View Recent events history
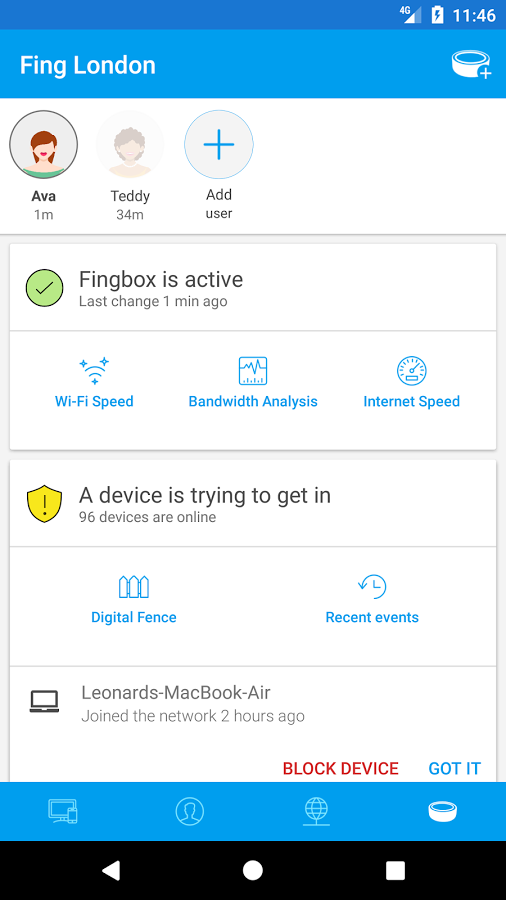This screenshot has width=506, height=900. 372,600
